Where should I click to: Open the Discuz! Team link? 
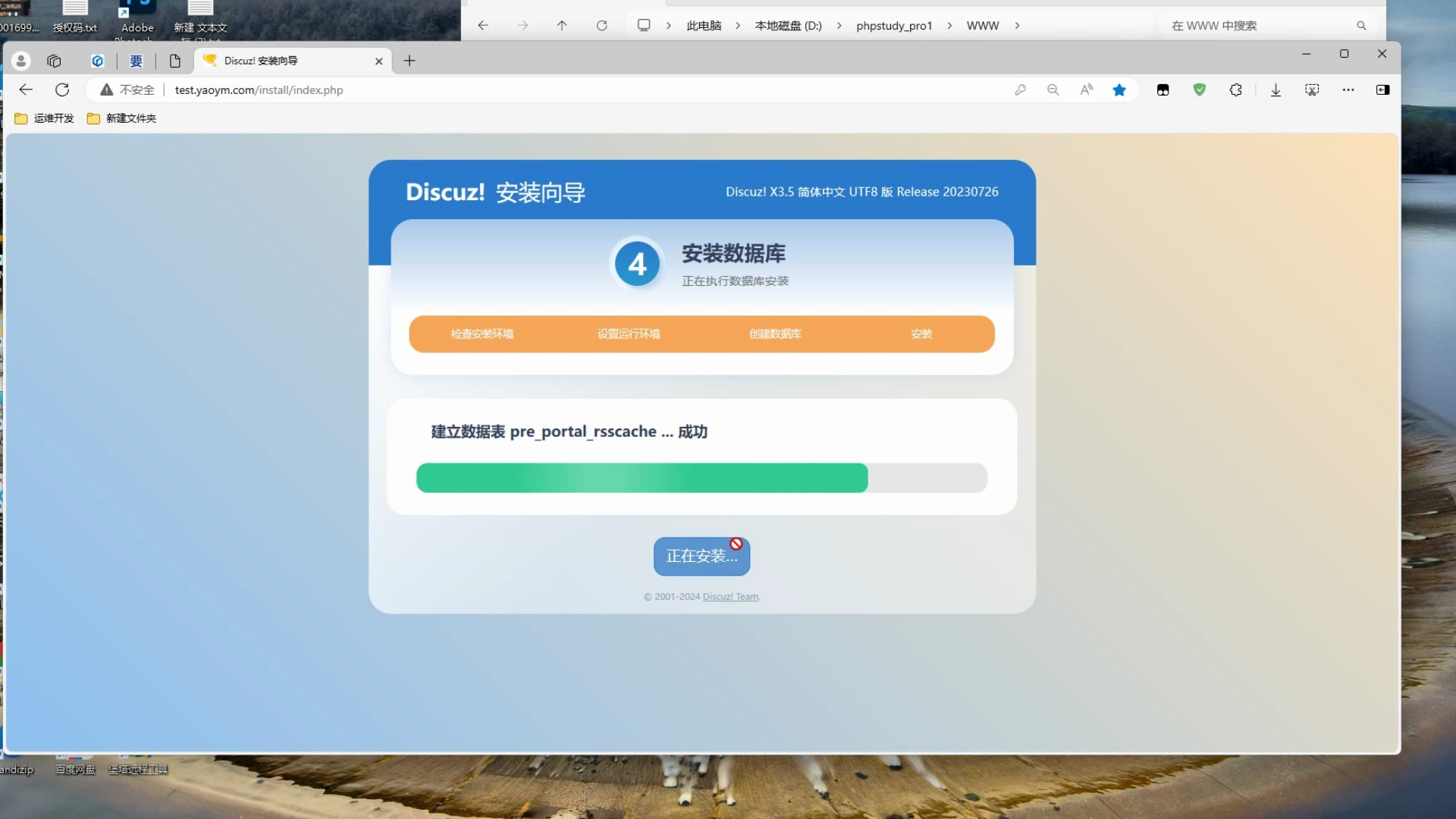(730, 597)
